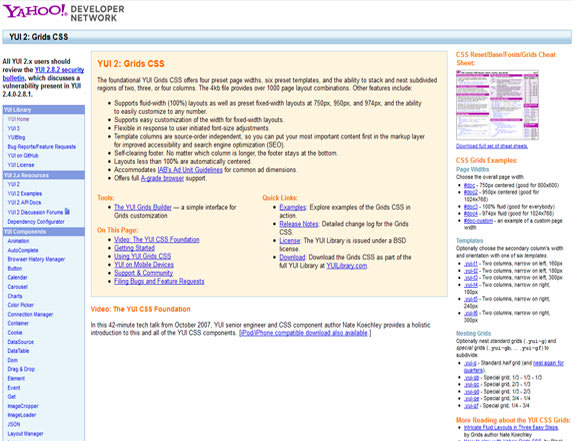Open JSON component link

coord(14,425)
